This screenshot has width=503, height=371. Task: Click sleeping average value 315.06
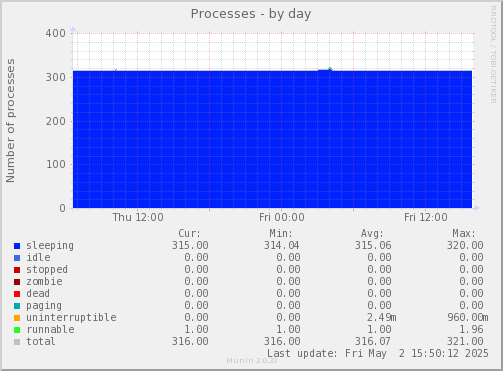(x=373, y=245)
